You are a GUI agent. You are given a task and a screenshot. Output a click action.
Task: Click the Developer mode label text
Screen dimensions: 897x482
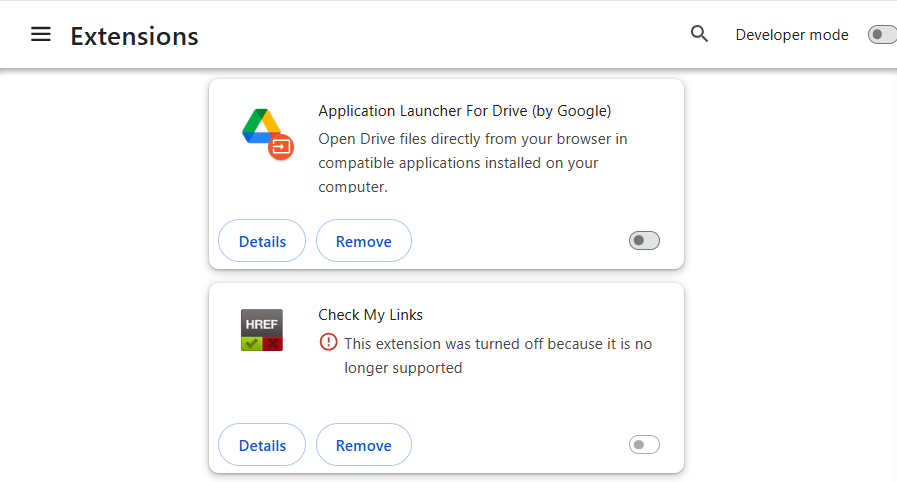pos(791,35)
